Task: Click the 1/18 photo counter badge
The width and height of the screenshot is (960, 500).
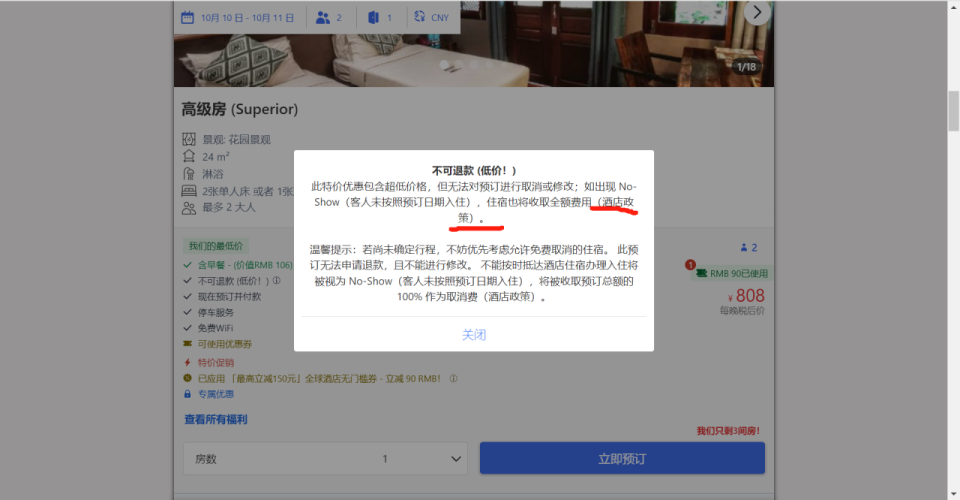Action: 746,67
